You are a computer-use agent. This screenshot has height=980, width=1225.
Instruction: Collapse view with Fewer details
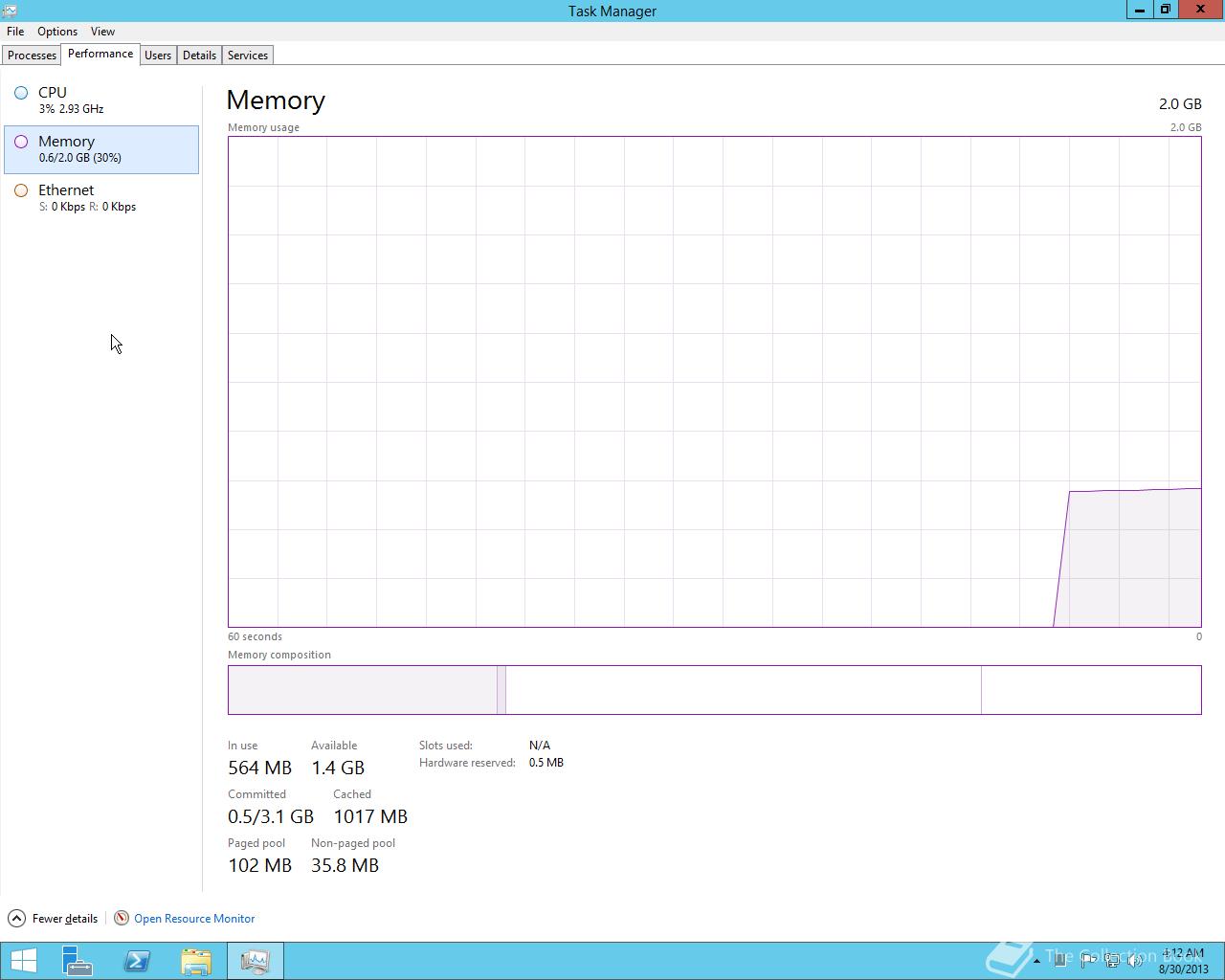coord(64,919)
